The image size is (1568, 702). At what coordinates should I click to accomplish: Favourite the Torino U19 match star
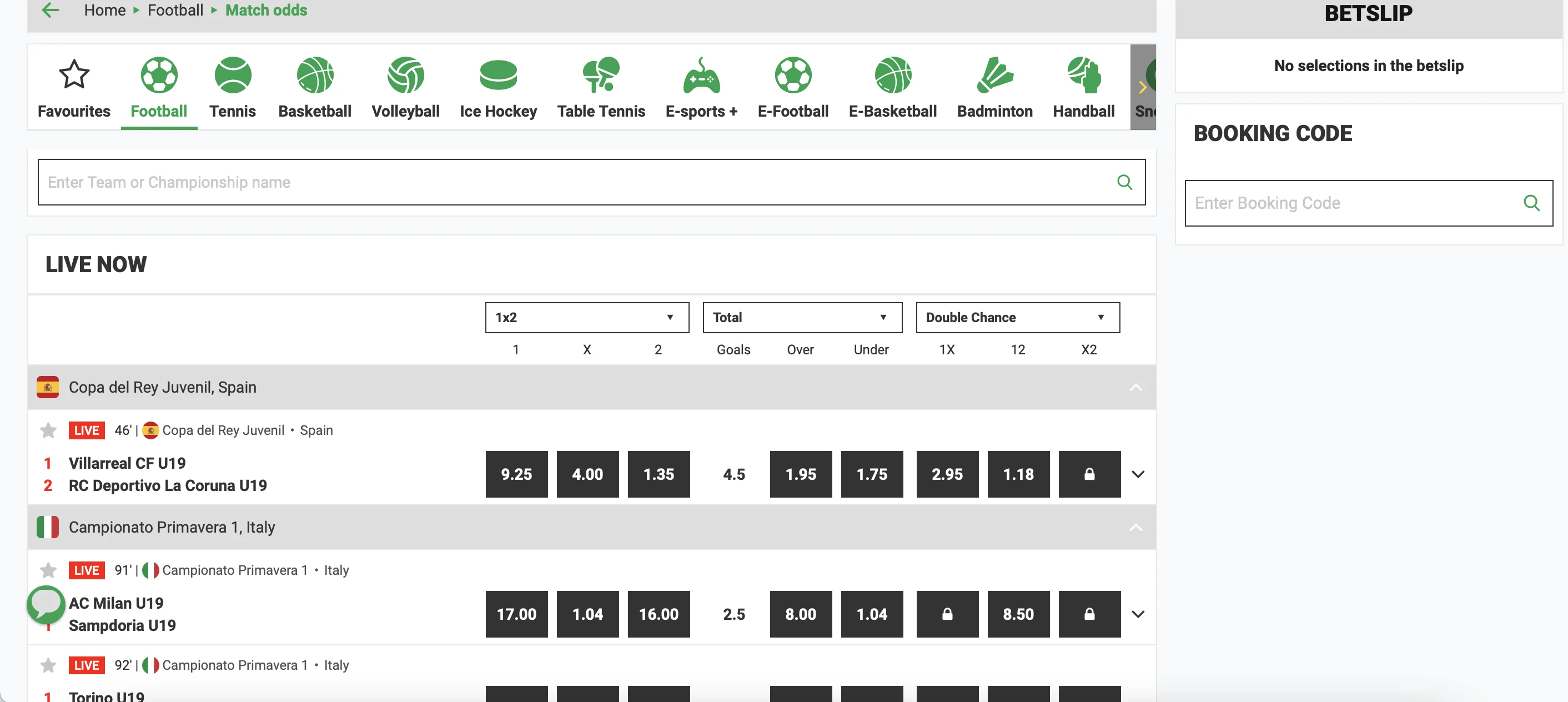tap(48, 665)
